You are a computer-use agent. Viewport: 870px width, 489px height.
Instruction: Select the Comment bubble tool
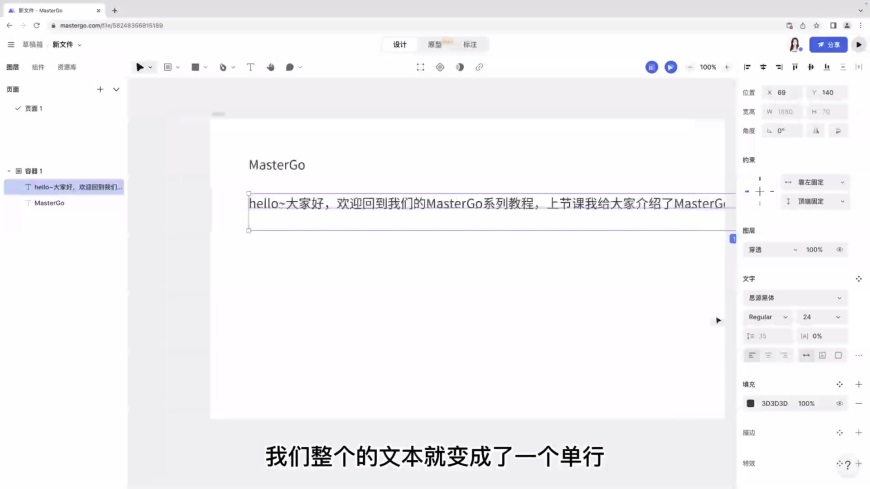click(x=290, y=67)
